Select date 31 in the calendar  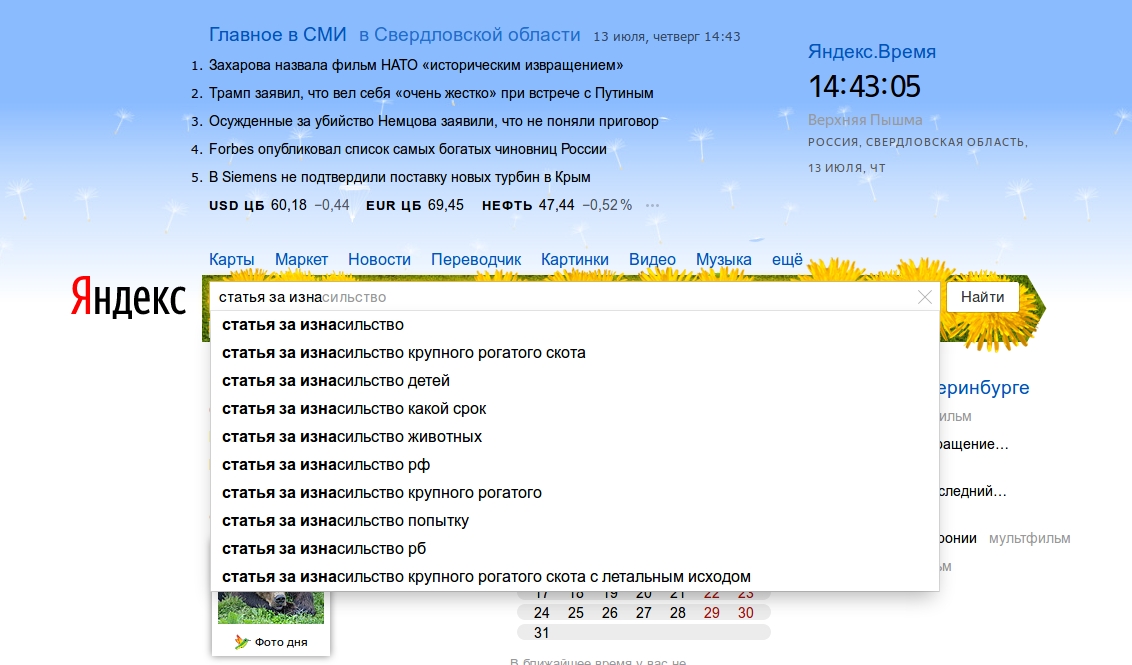coord(541,633)
